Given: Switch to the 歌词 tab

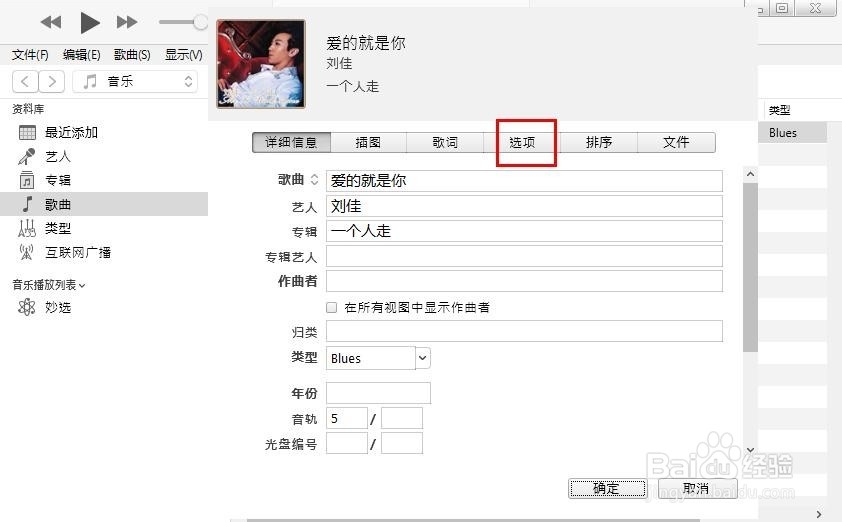Looking at the screenshot, I should 445,142.
